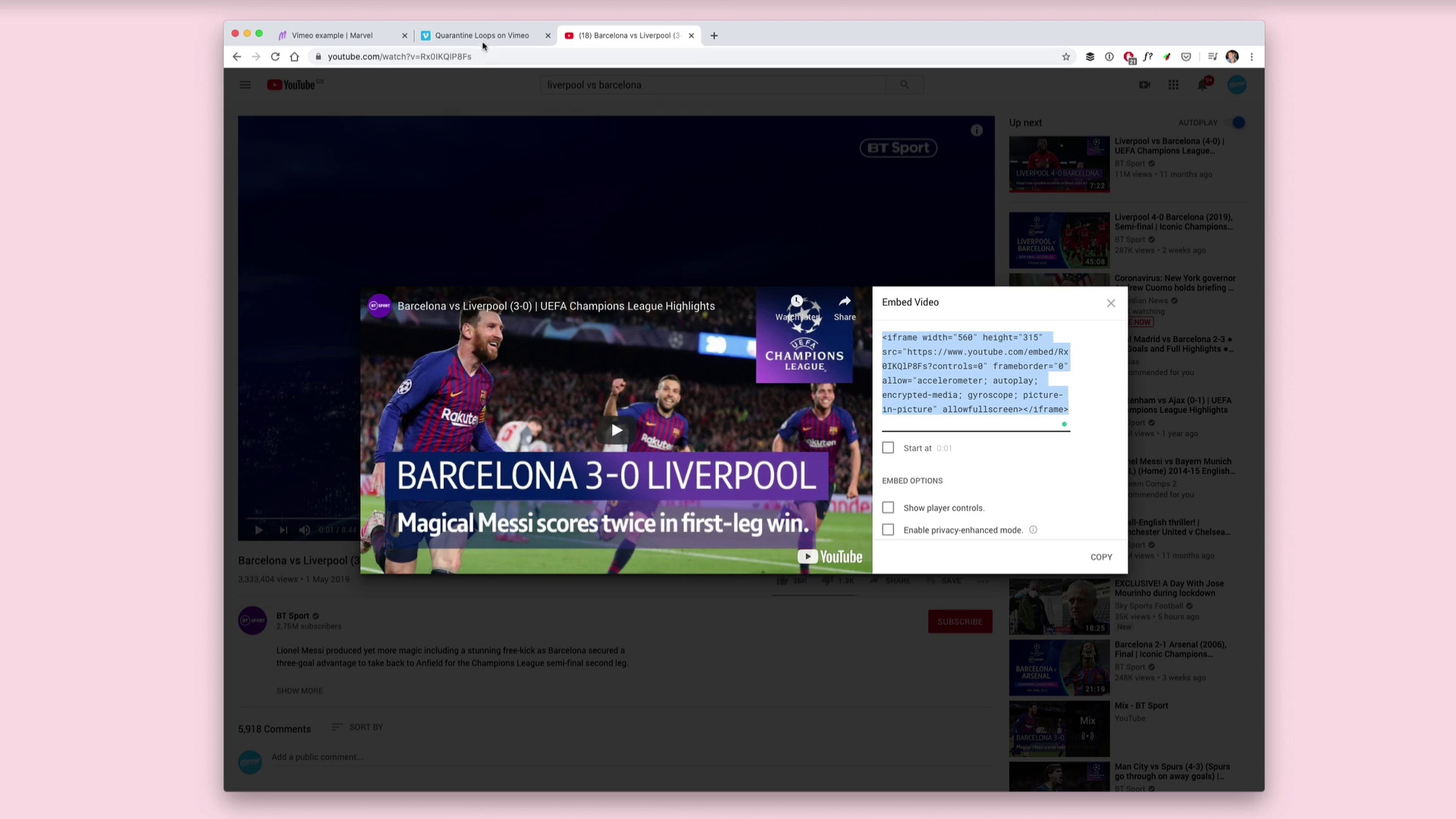Click the browser forward arrow
The image size is (1456, 819).
coord(256,57)
